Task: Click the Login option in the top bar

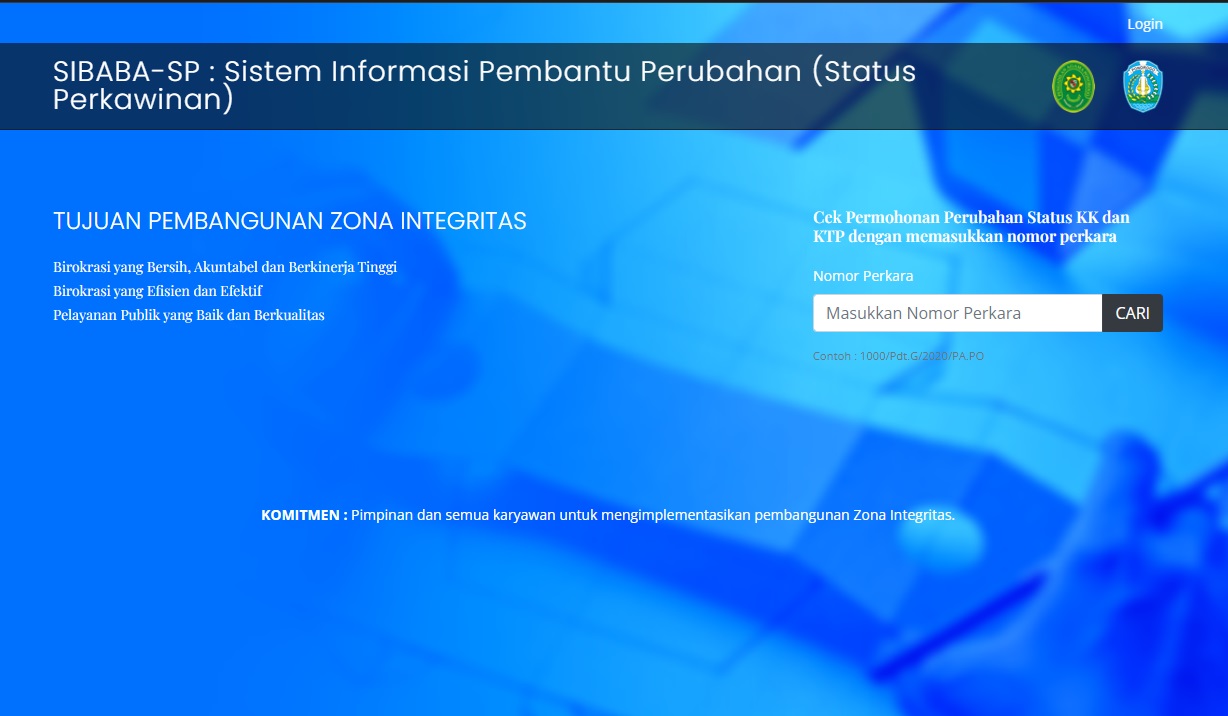Action: [1145, 23]
